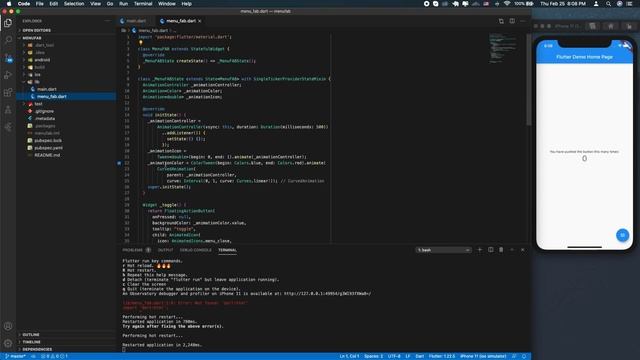Switch to the DEBUG CONSOLE tab
Screen dimensions: 640x360
(x=196, y=250)
